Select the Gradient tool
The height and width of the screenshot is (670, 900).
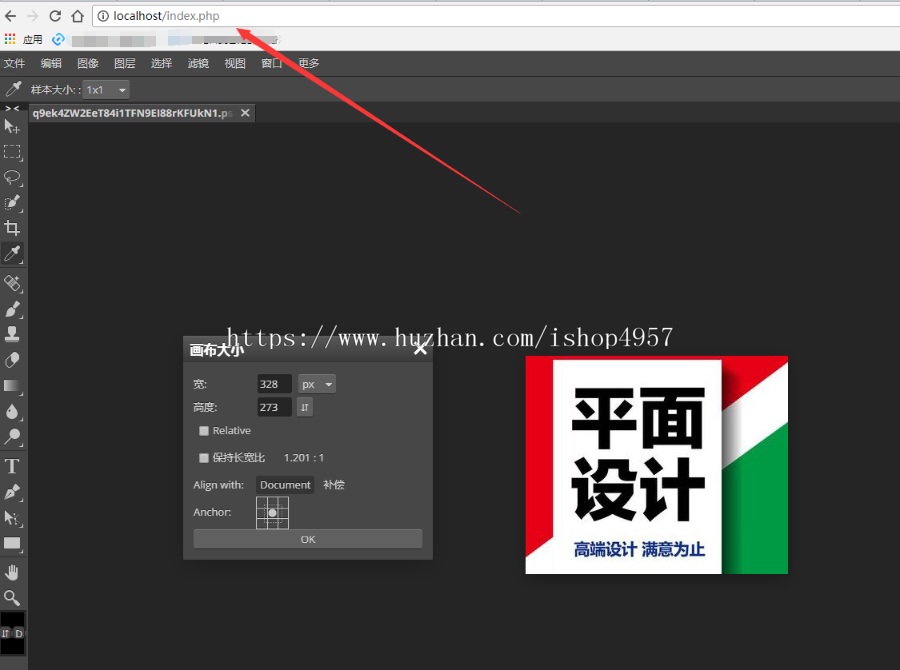[12, 387]
